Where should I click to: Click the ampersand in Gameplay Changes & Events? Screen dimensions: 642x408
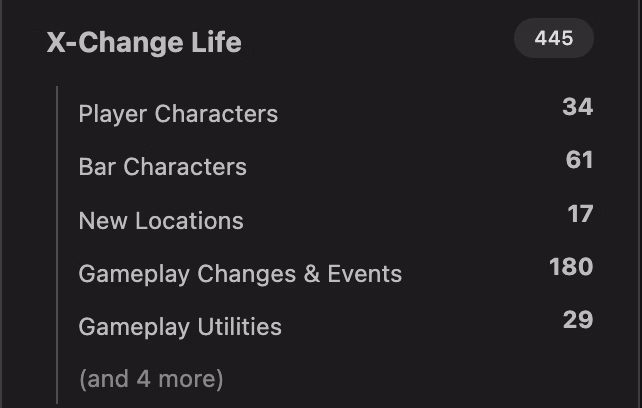pyautogui.click(x=312, y=274)
